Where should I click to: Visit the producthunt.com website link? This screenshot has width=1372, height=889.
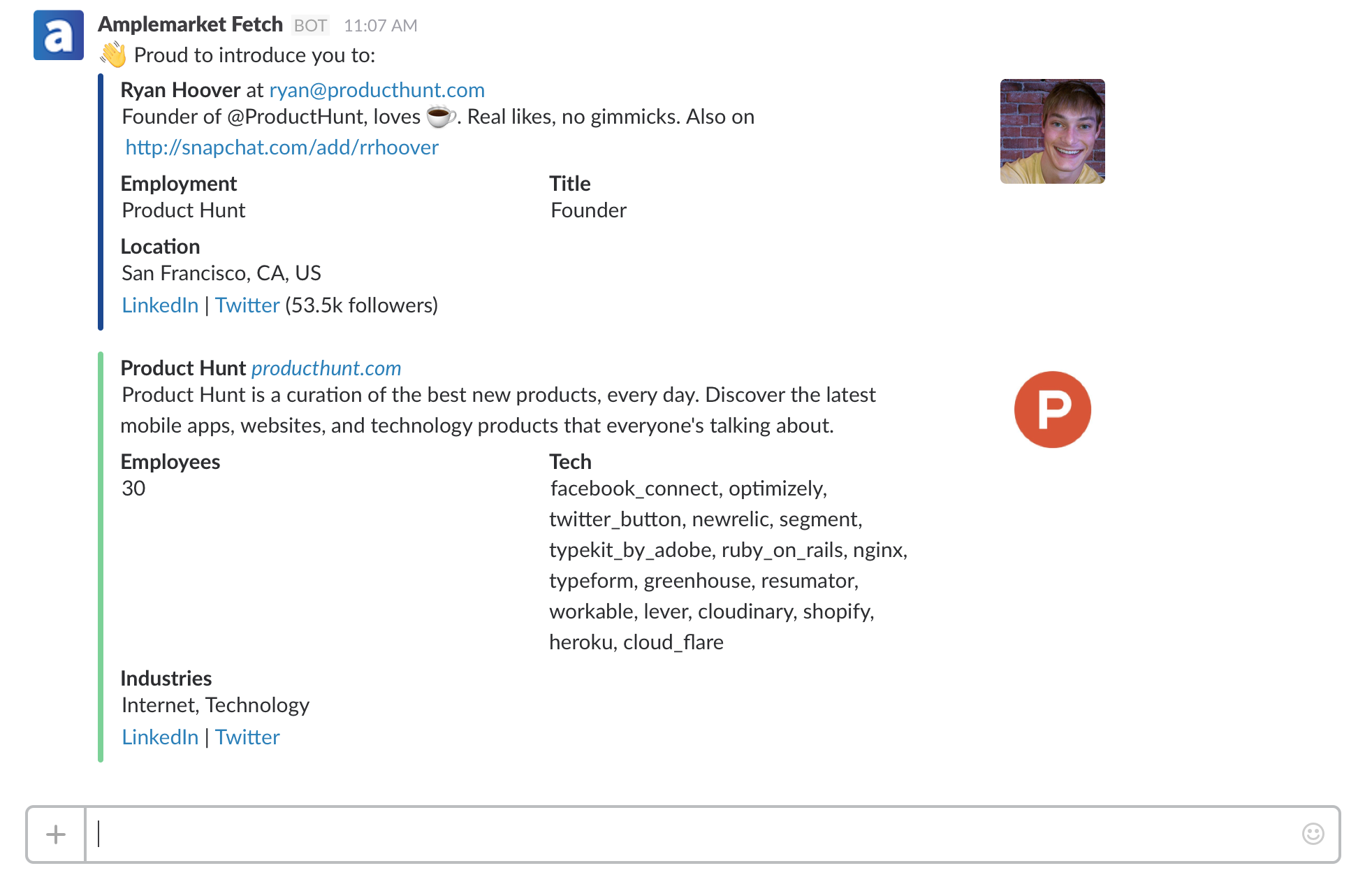click(326, 368)
